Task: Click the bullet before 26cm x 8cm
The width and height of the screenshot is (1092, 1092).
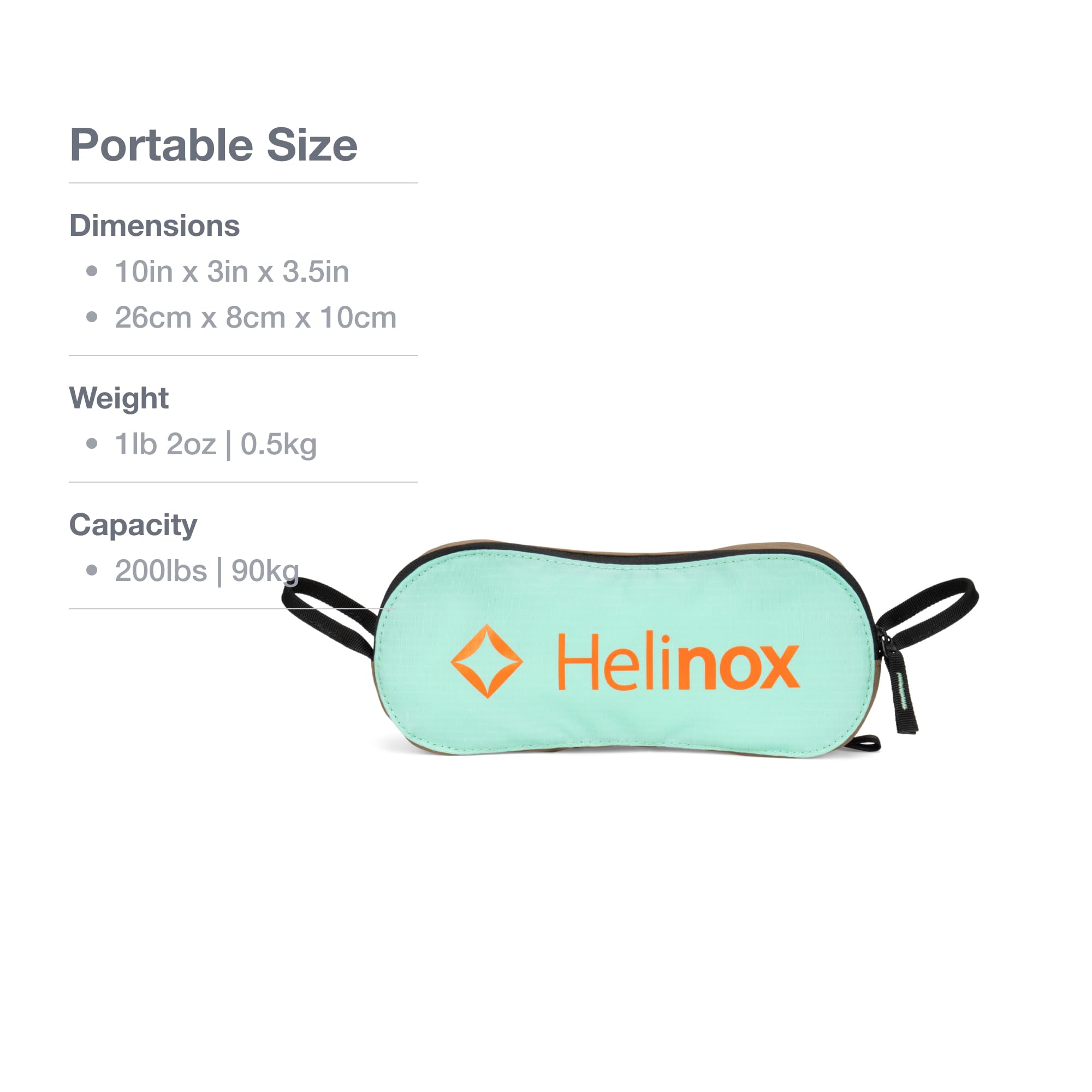Action: coord(92,317)
